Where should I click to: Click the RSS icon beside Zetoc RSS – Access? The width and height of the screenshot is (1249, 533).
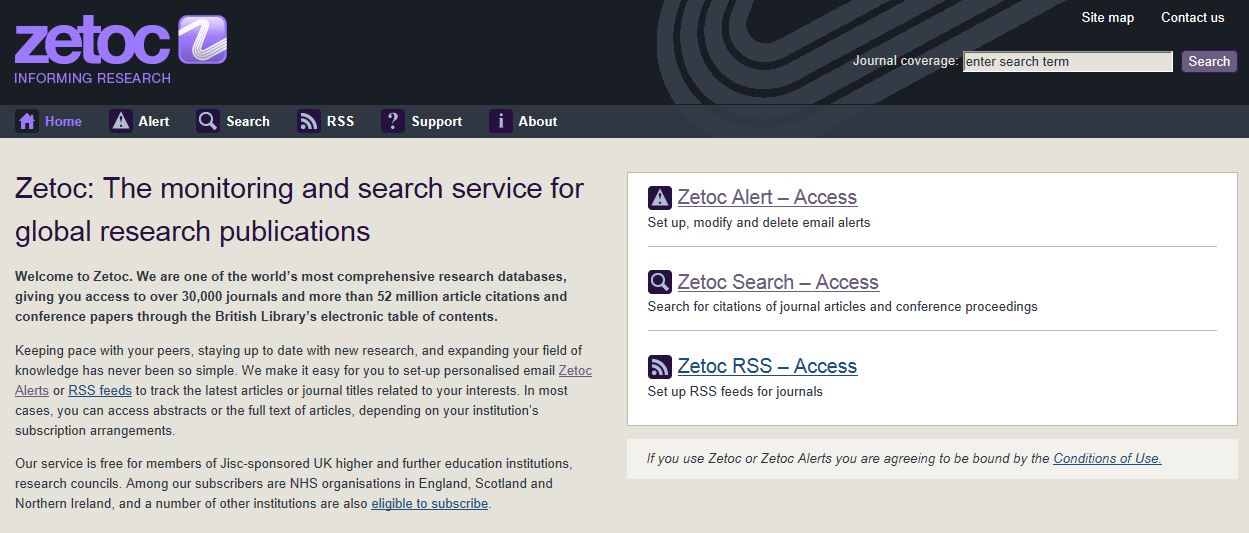coord(659,366)
